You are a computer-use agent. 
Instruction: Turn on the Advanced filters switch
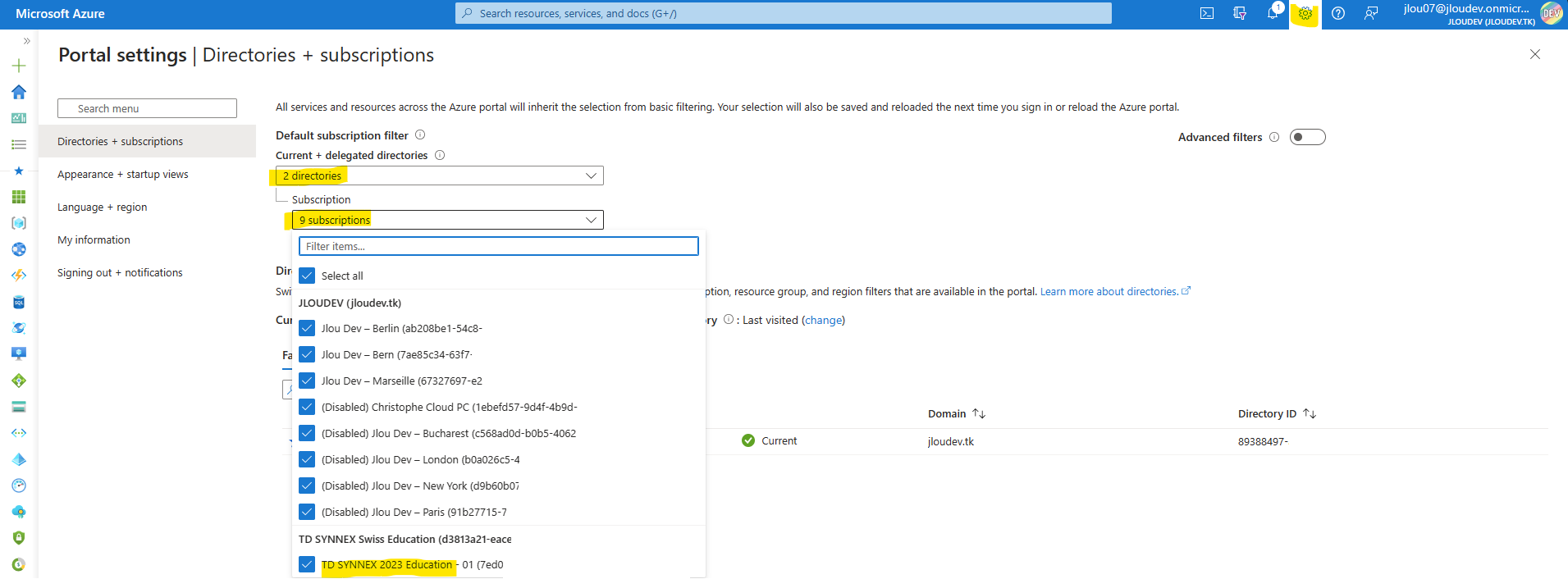[1308, 137]
